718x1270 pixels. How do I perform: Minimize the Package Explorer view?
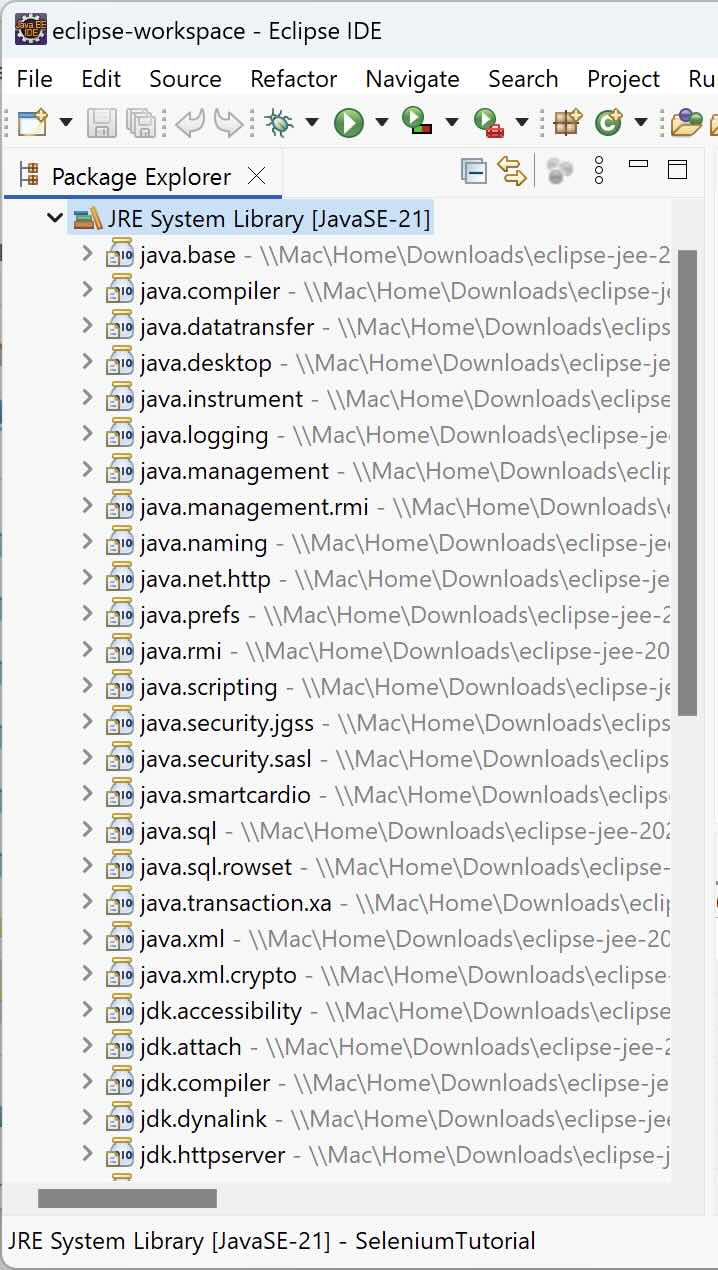point(638,163)
